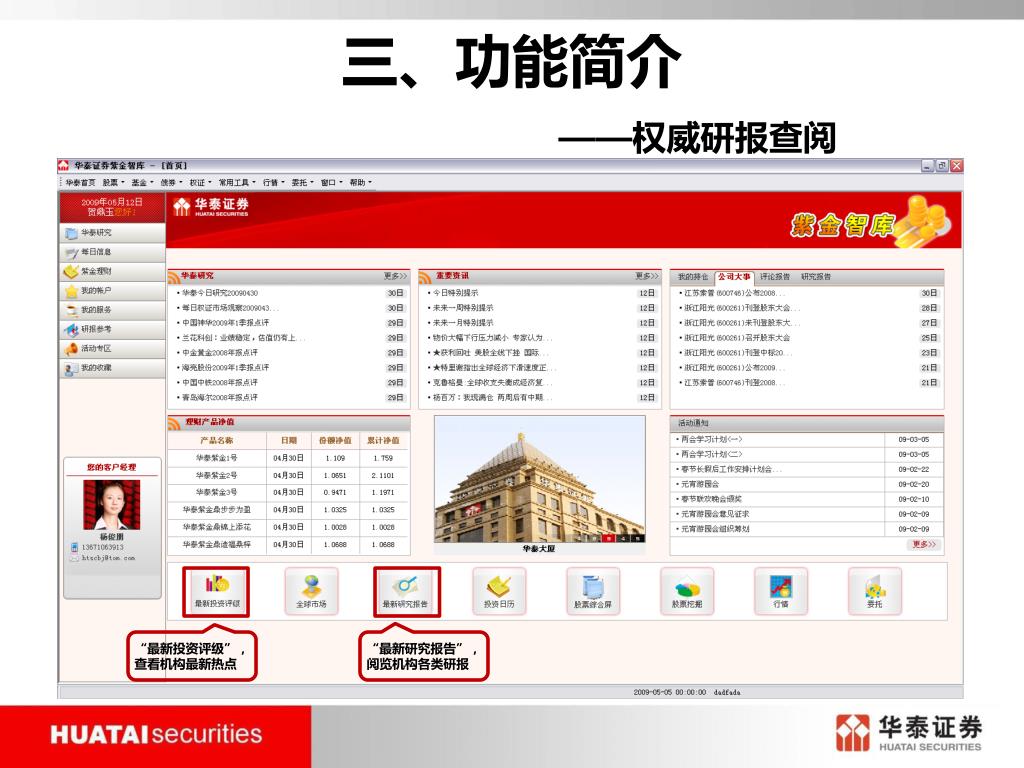Switch to the 评论报告 tab
This screenshot has height=768, width=1024.
point(775,278)
